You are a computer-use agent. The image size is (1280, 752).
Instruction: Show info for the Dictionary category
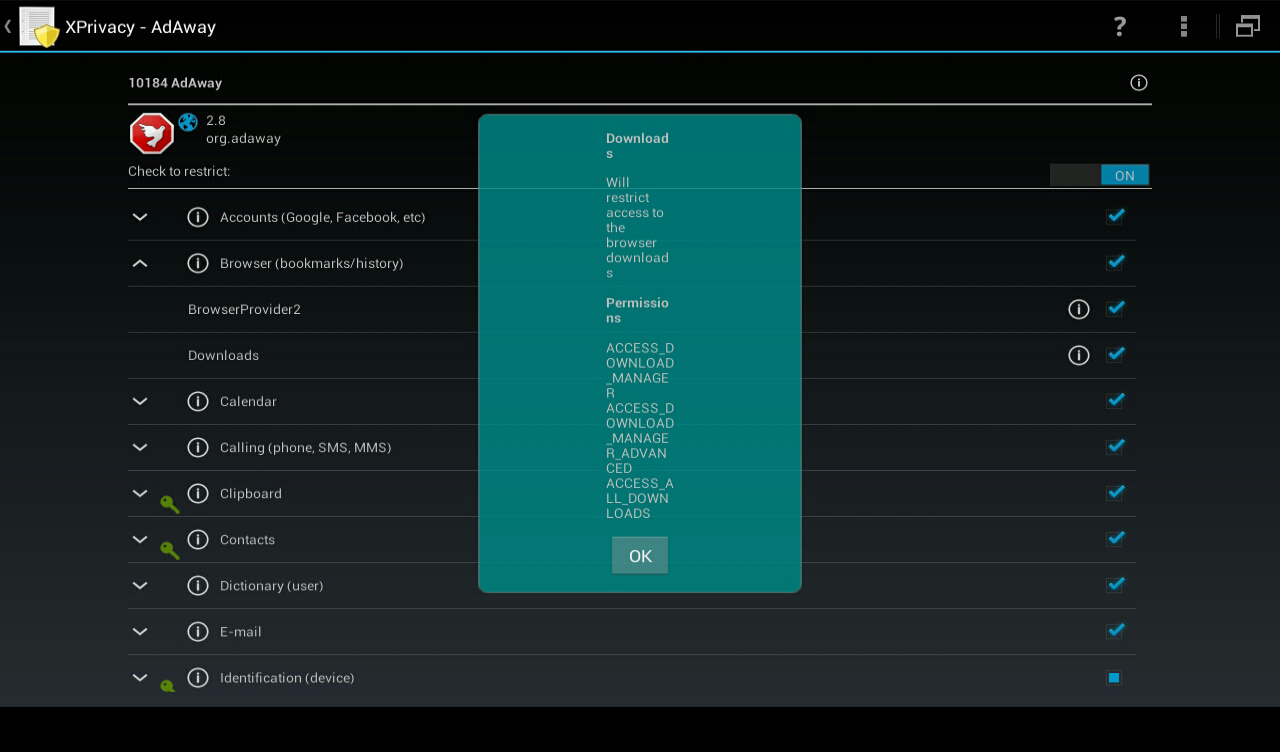[x=198, y=585]
